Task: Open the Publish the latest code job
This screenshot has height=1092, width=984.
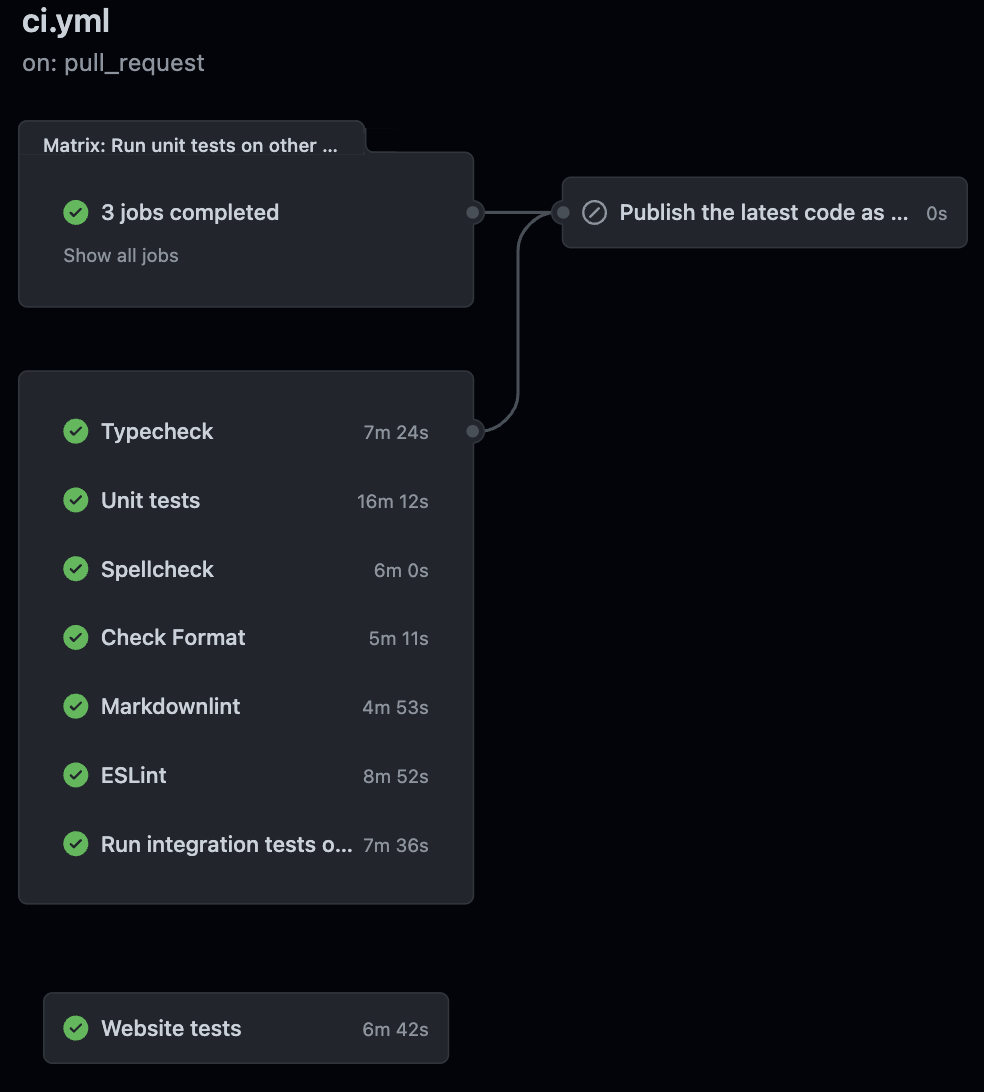Action: click(764, 212)
